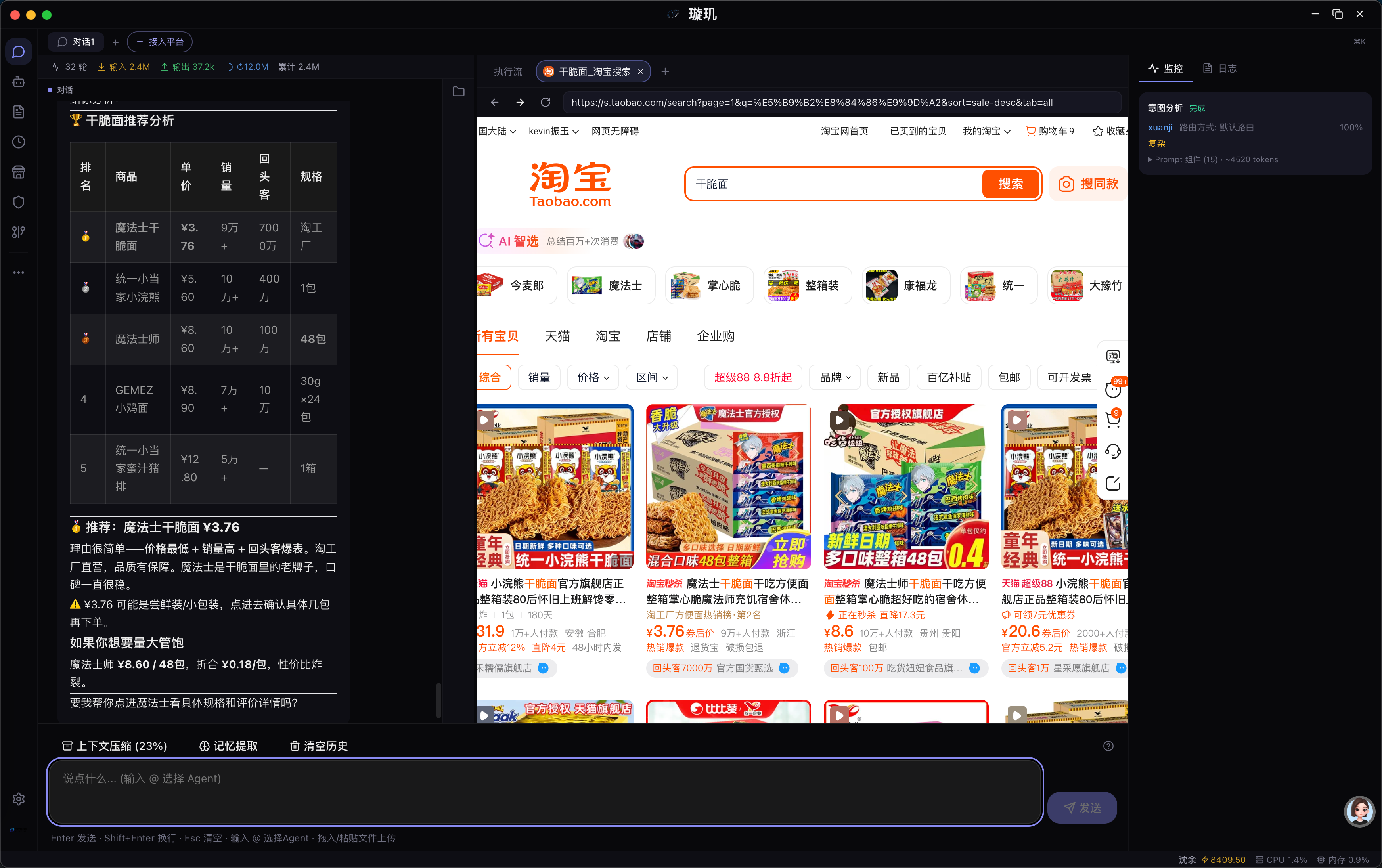Open the store icon in left sidebar

[18, 172]
